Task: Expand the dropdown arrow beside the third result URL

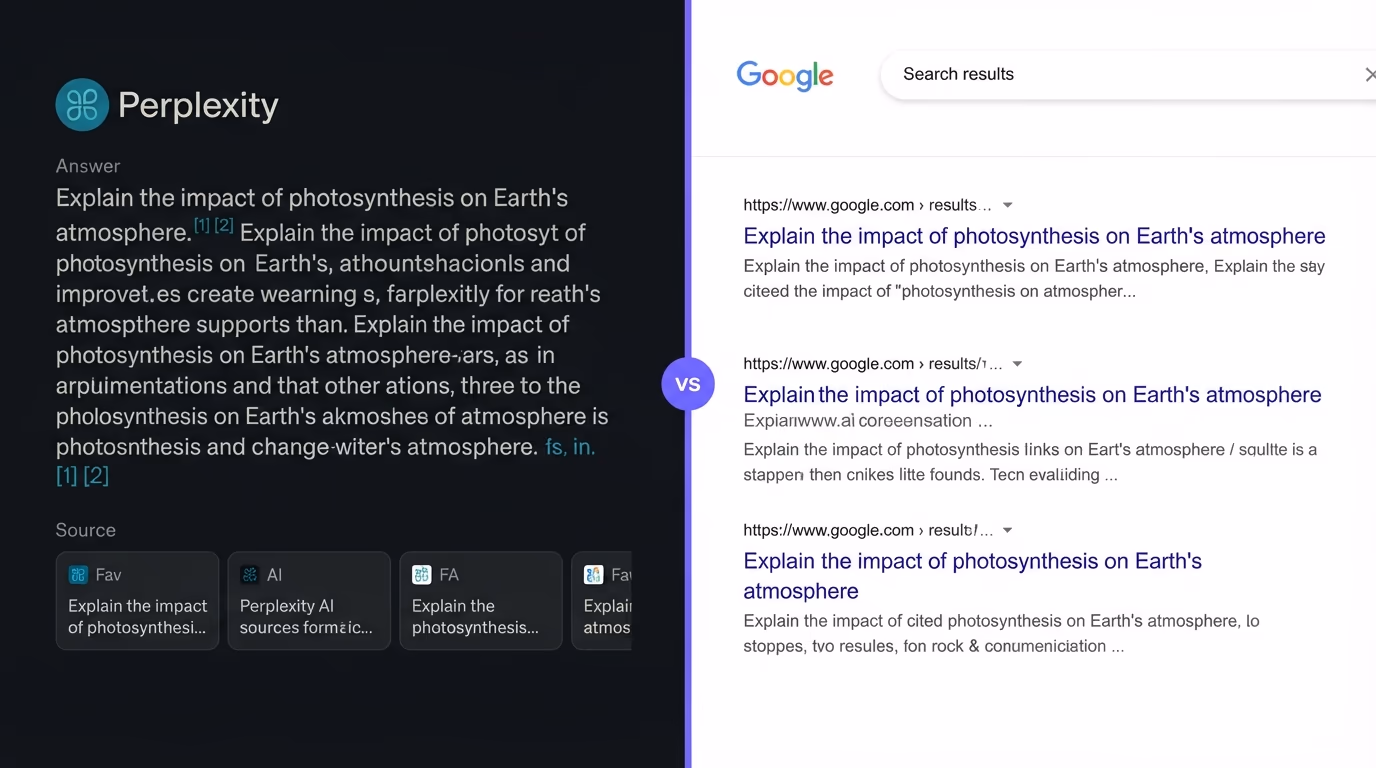Action: (1008, 530)
